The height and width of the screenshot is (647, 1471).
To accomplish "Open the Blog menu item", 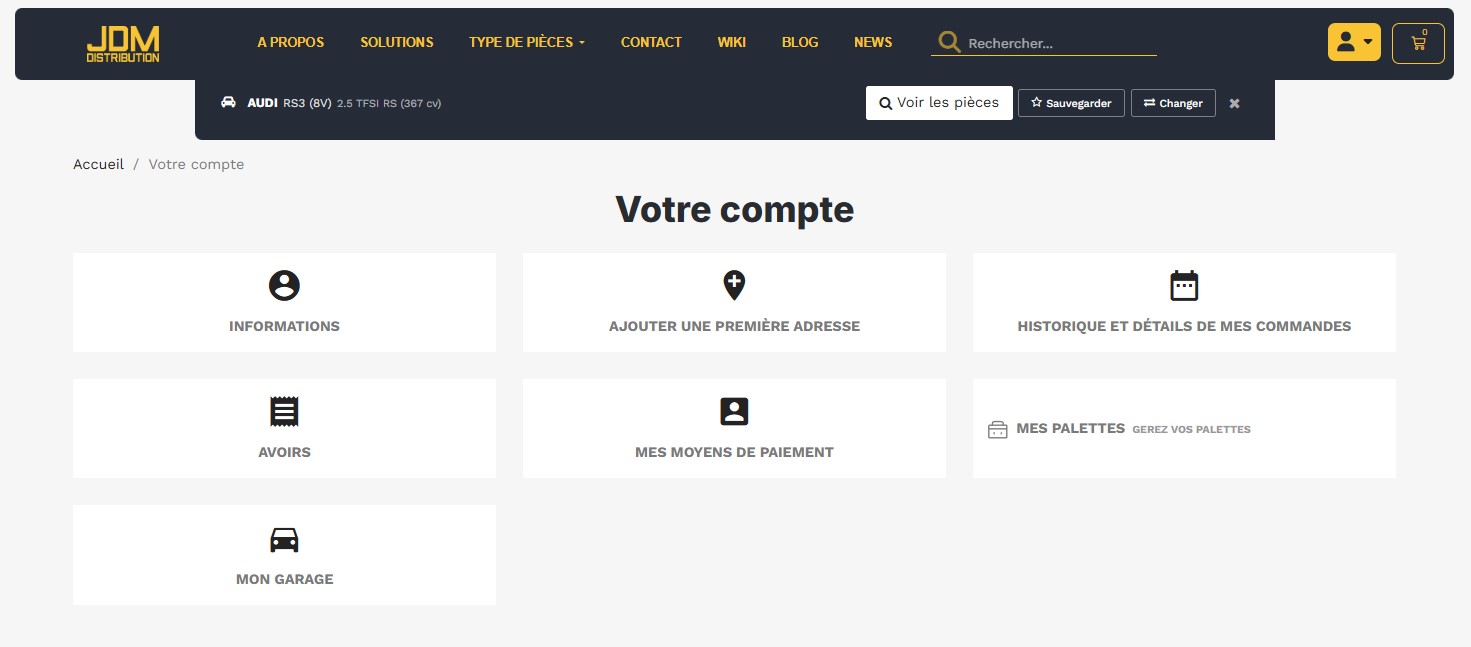I will coord(799,42).
